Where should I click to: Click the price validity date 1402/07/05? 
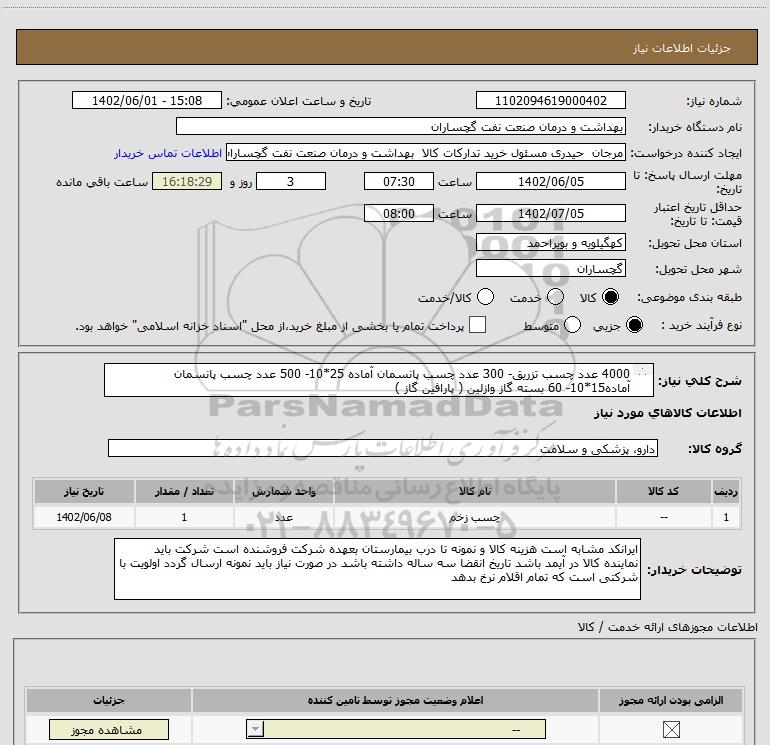click(550, 214)
